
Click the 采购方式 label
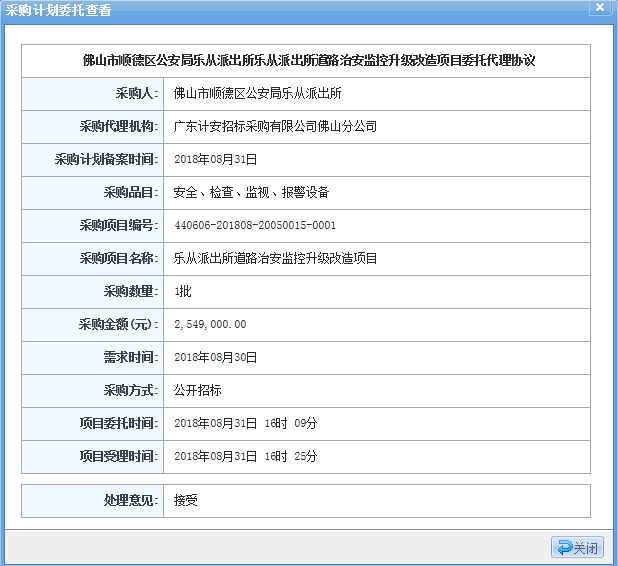[131, 391]
